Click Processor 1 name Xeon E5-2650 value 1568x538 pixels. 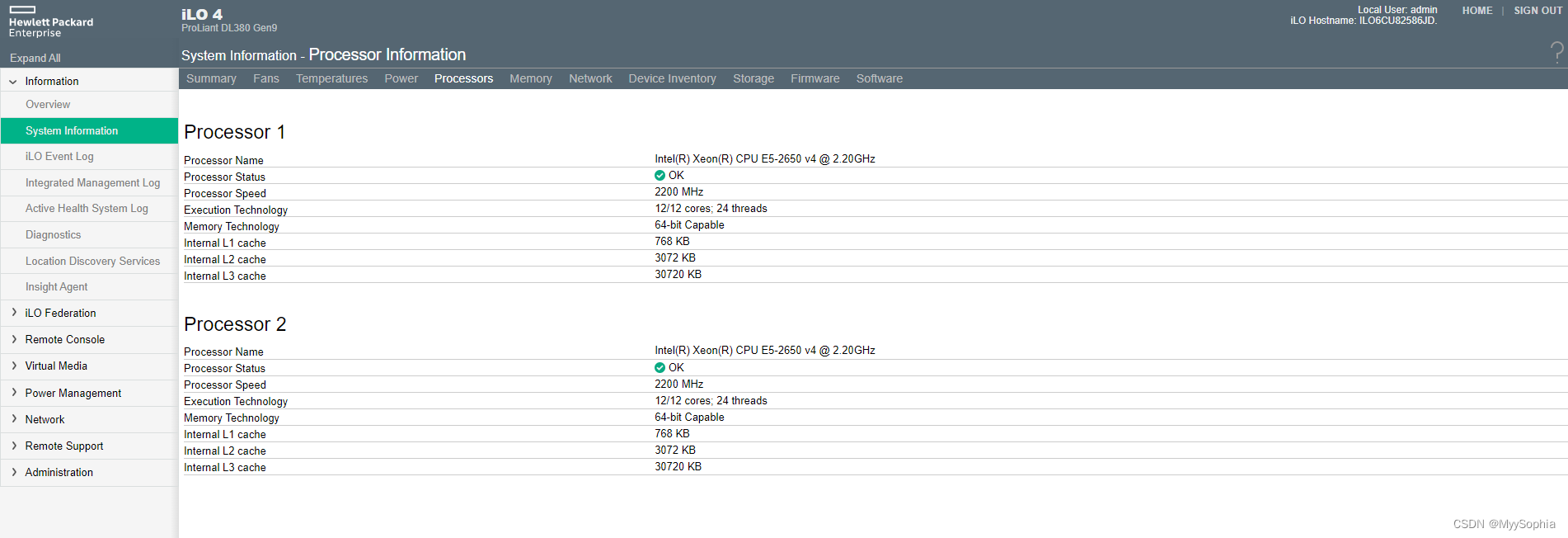(765, 159)
